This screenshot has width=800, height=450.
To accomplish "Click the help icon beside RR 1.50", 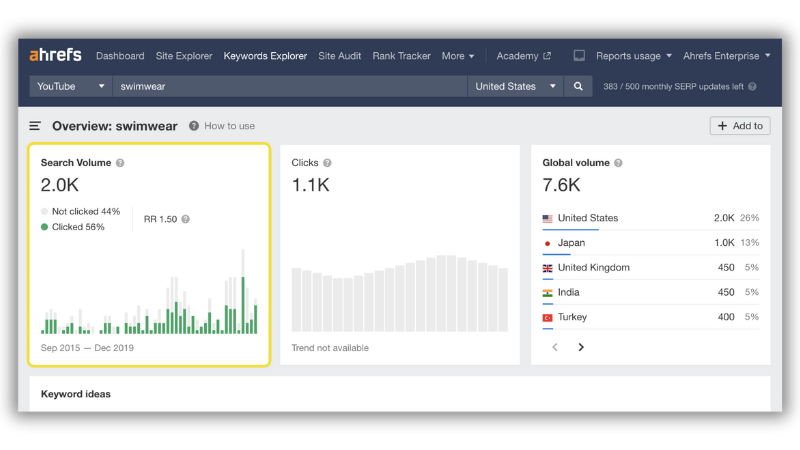I will pyautogui.click(x=186, y=219).
